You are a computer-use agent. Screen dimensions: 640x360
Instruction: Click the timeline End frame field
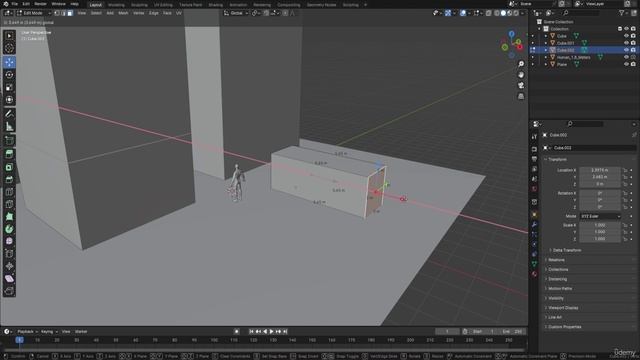pos(512,331)
